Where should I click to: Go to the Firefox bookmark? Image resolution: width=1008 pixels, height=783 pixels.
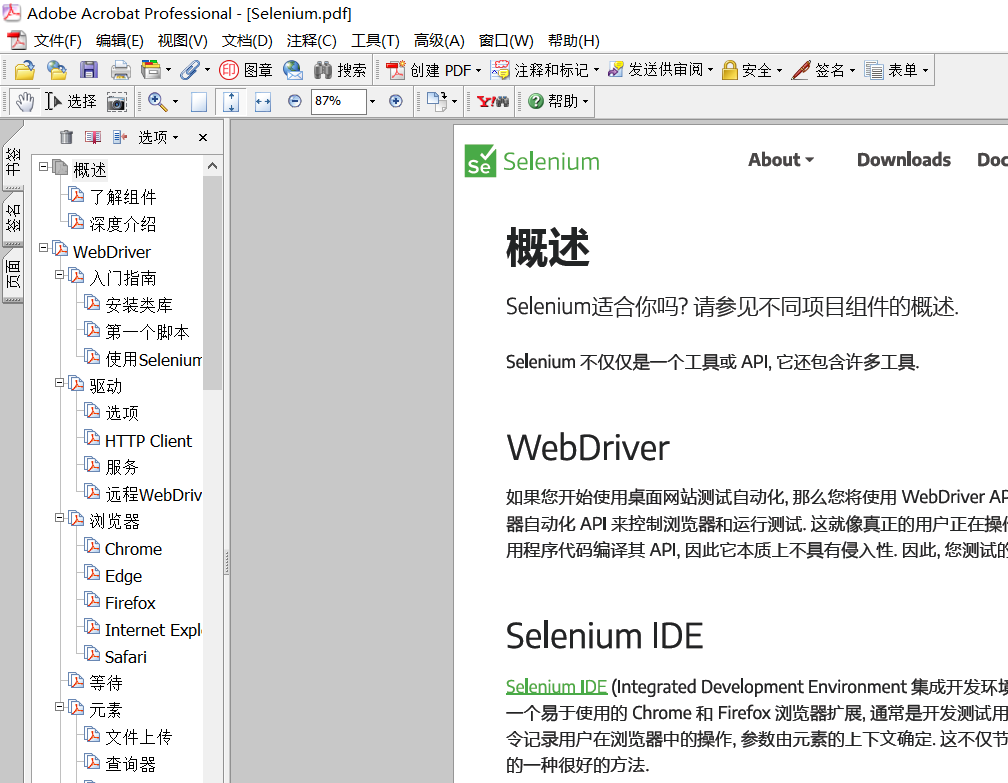coord(130,603)
